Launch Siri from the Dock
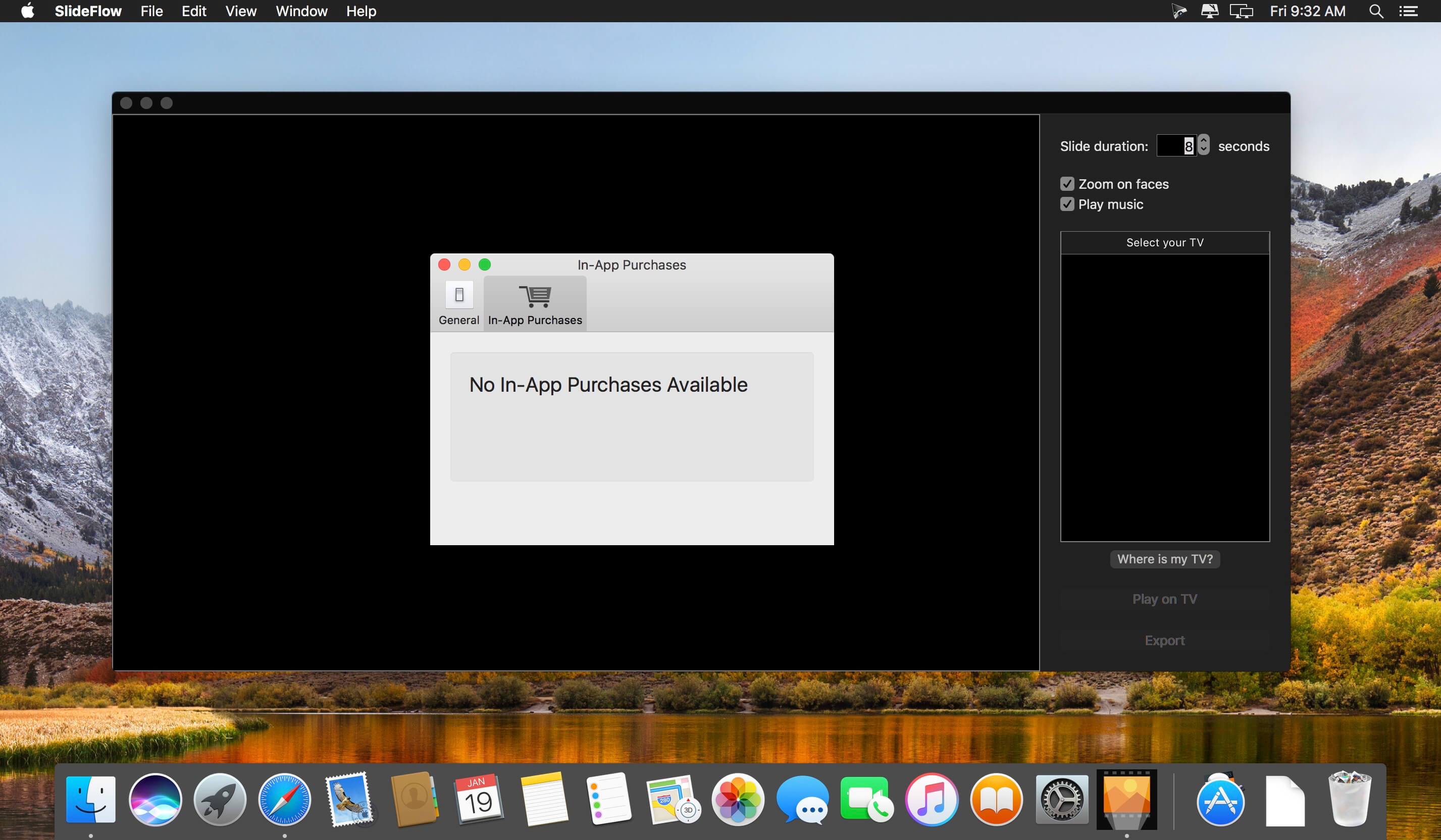 (x=156, y=800)
